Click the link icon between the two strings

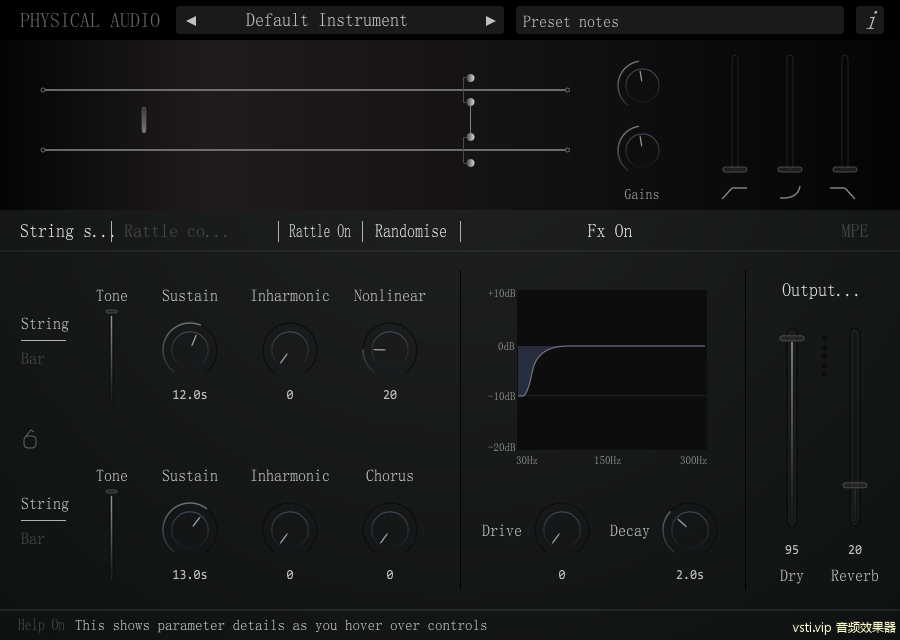click(30, 440)
